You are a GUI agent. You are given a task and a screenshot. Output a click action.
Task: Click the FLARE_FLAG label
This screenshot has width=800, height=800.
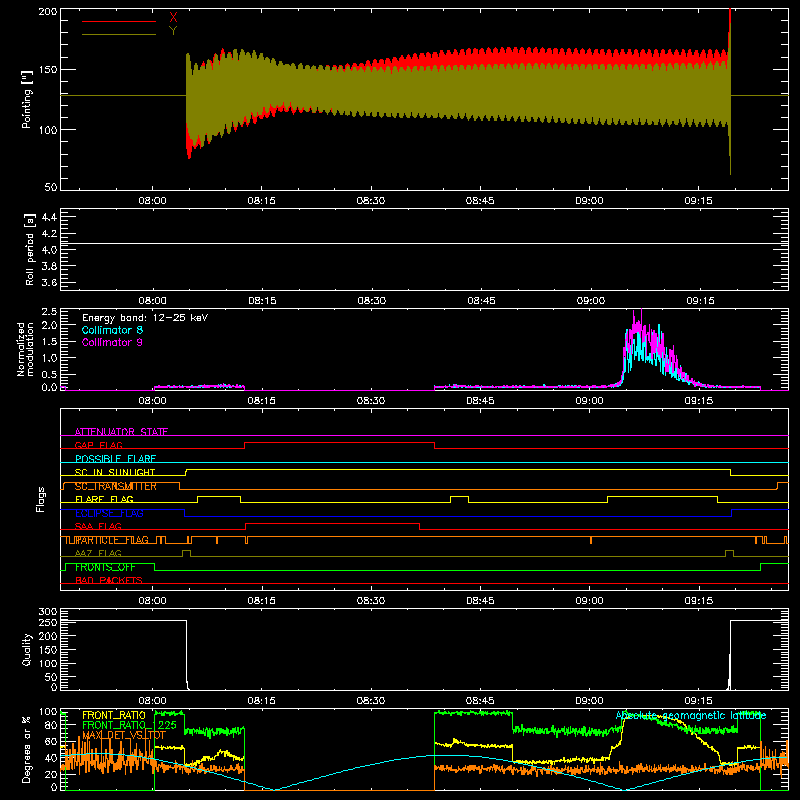tap(104, 499)
